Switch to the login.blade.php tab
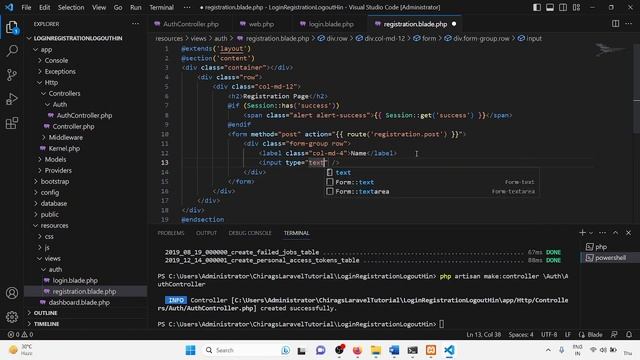This screenshot has height=360, width=640. 331,24
